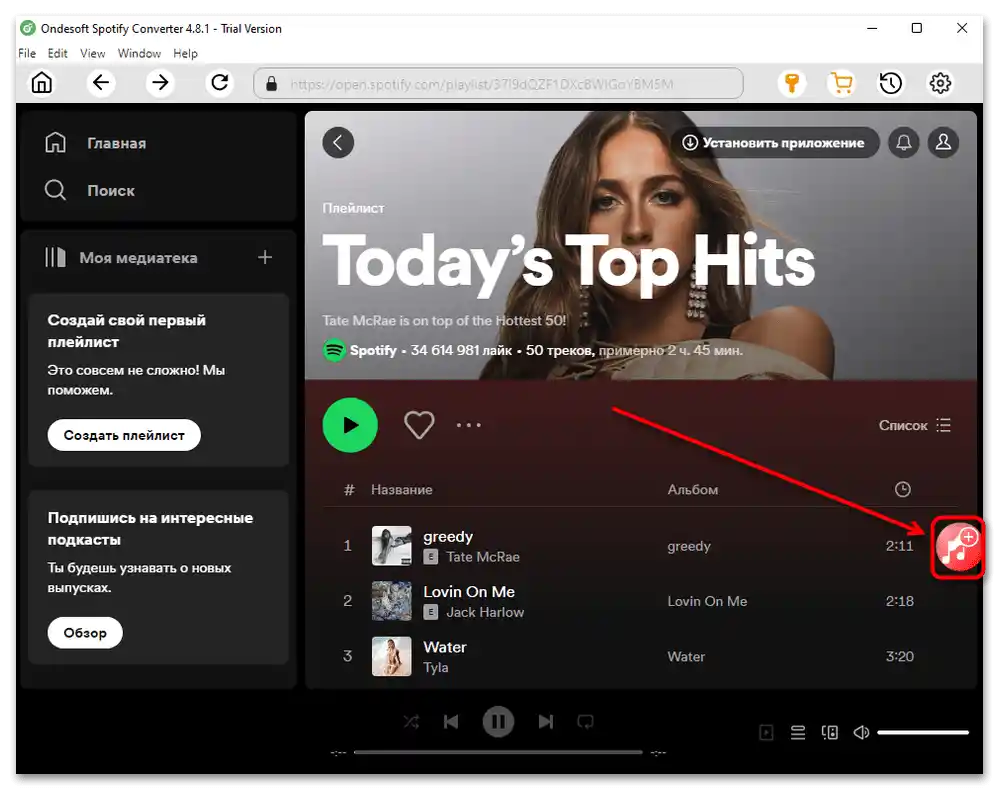Open notifications bell icon

click(904, 143)
